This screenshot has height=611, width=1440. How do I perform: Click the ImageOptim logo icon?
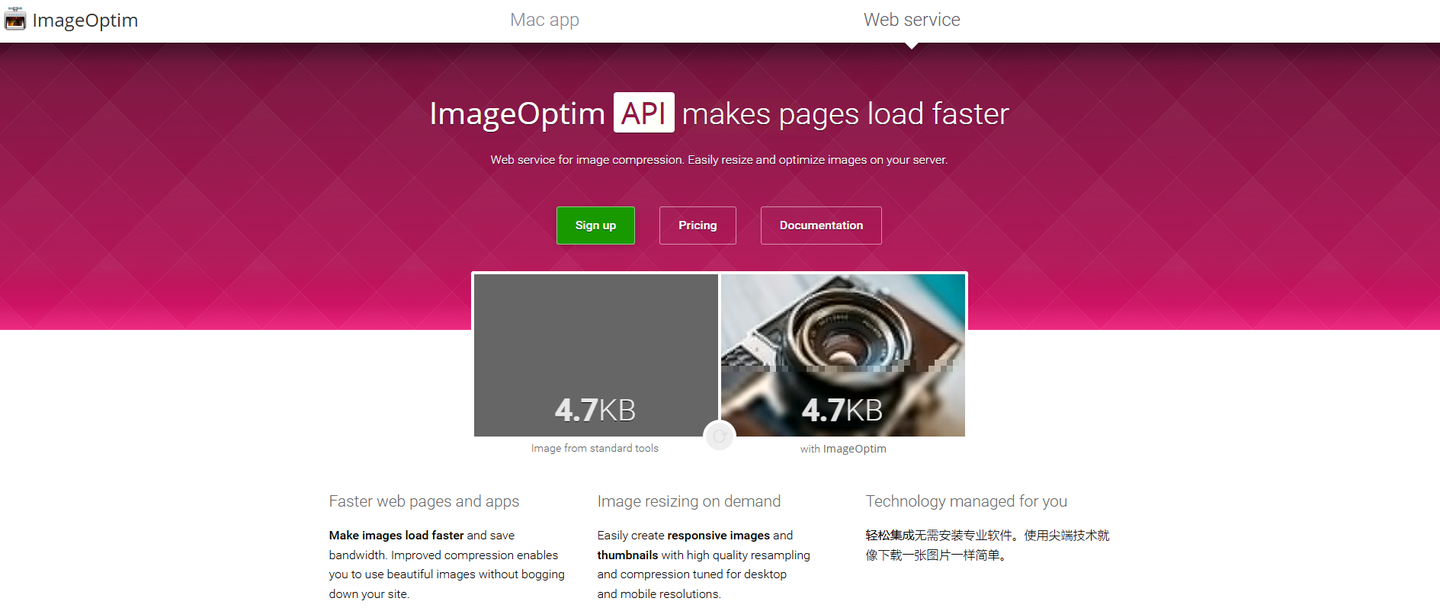click(15, 19)
